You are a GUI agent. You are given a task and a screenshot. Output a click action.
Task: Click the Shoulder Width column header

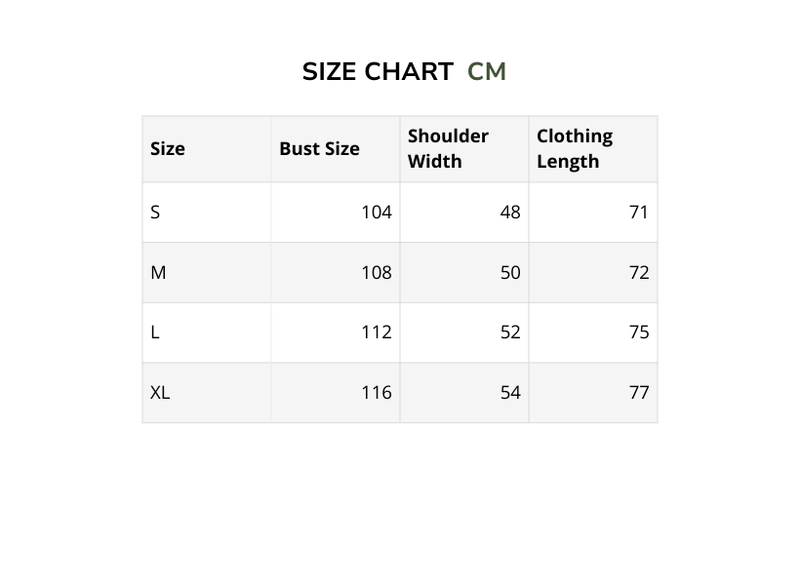coord(448,148)
